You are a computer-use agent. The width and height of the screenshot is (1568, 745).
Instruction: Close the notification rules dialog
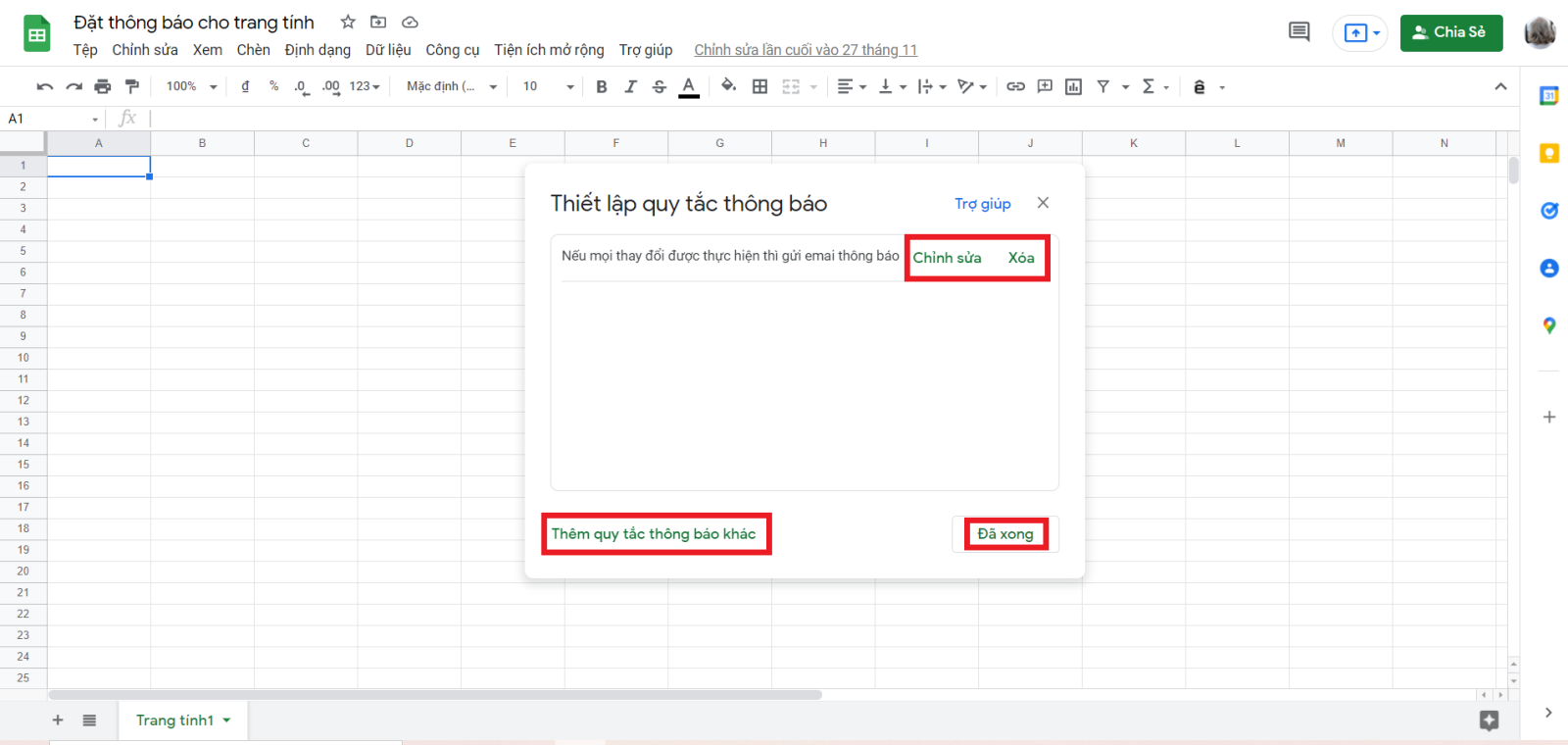click(x=1043, y=203)
